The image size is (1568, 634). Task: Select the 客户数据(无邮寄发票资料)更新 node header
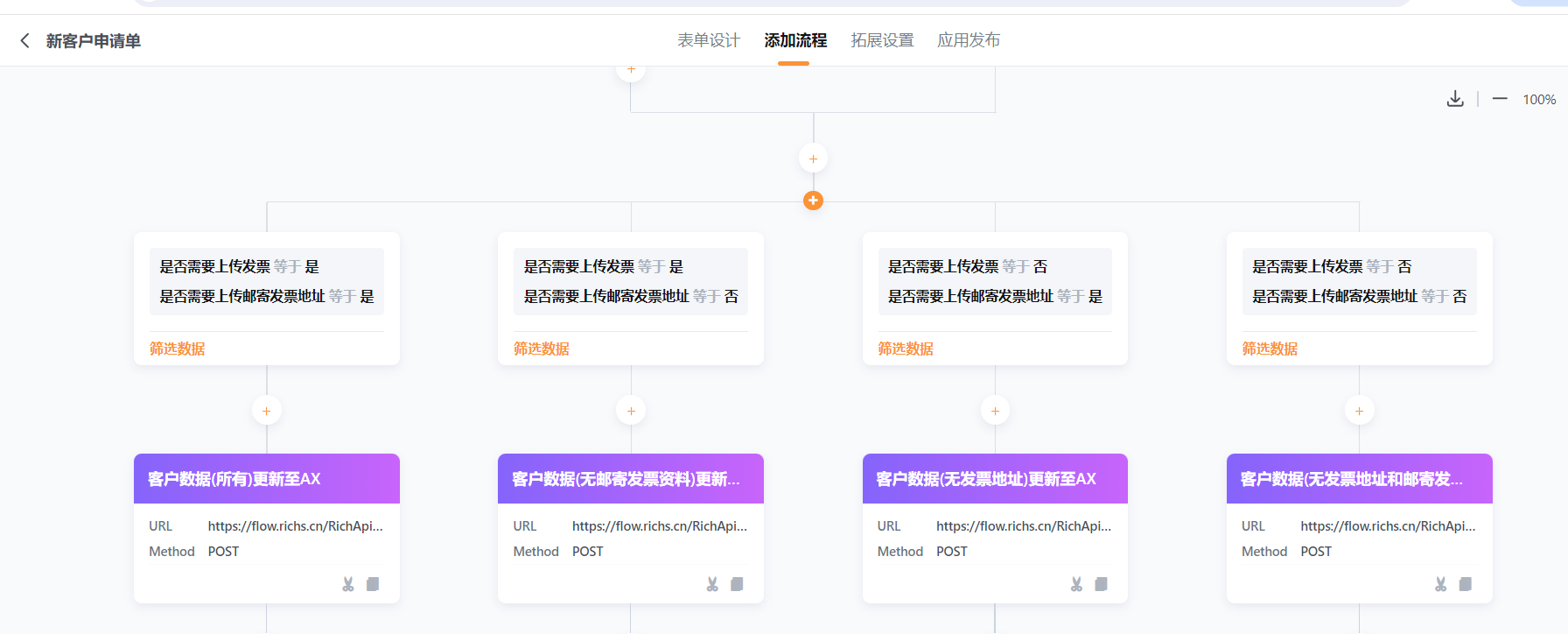coord(631,479)
